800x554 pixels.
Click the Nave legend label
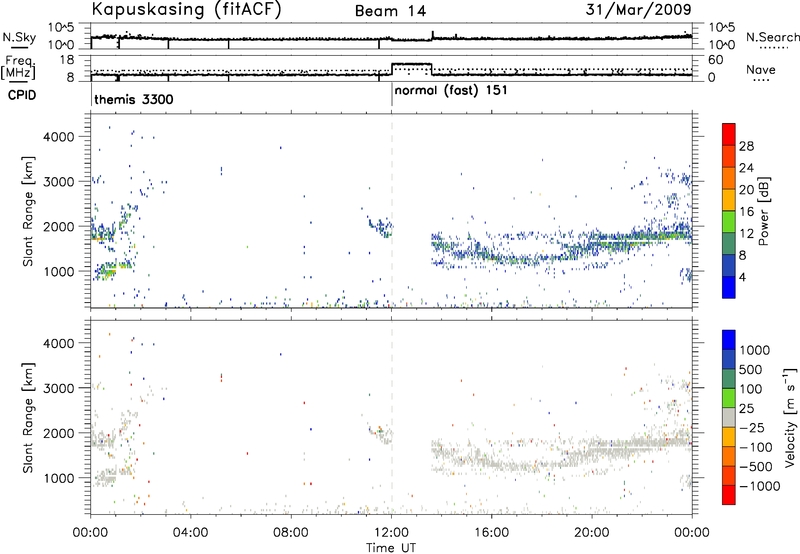tap(761, 69)
